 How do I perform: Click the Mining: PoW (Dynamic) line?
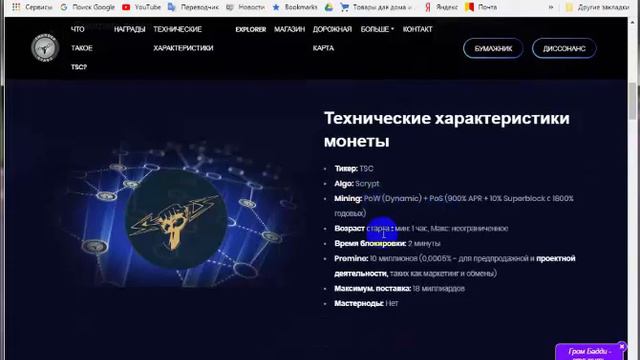pyautogui.click(x=454, y=206)
